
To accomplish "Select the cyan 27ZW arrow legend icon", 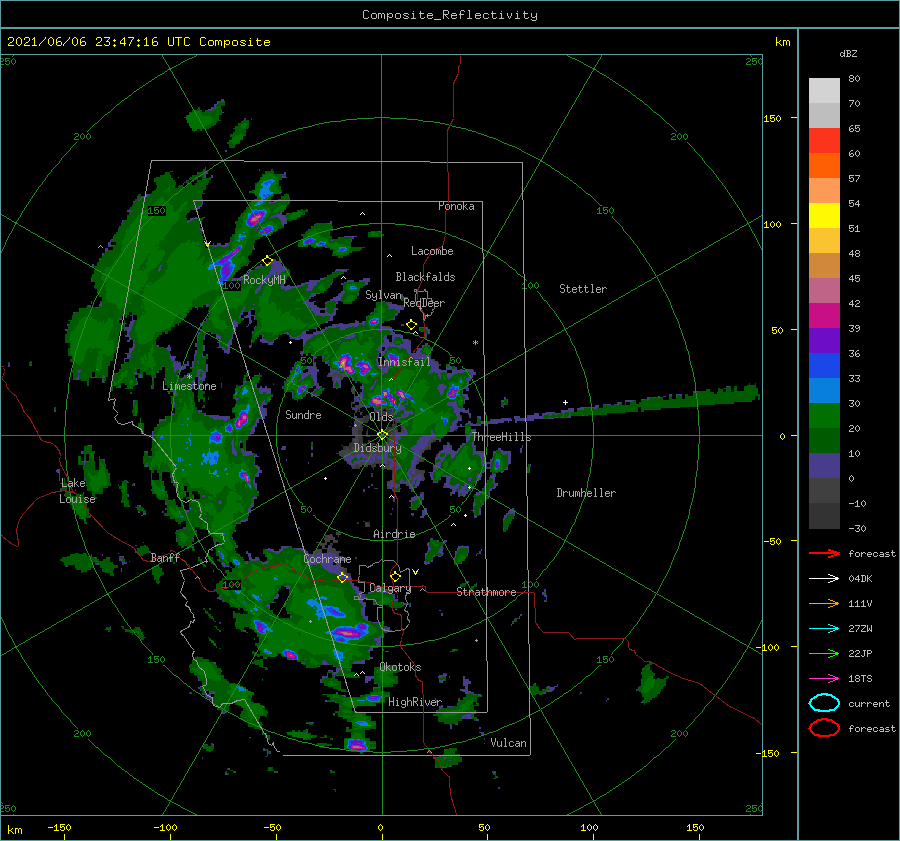I will [824, 629].
